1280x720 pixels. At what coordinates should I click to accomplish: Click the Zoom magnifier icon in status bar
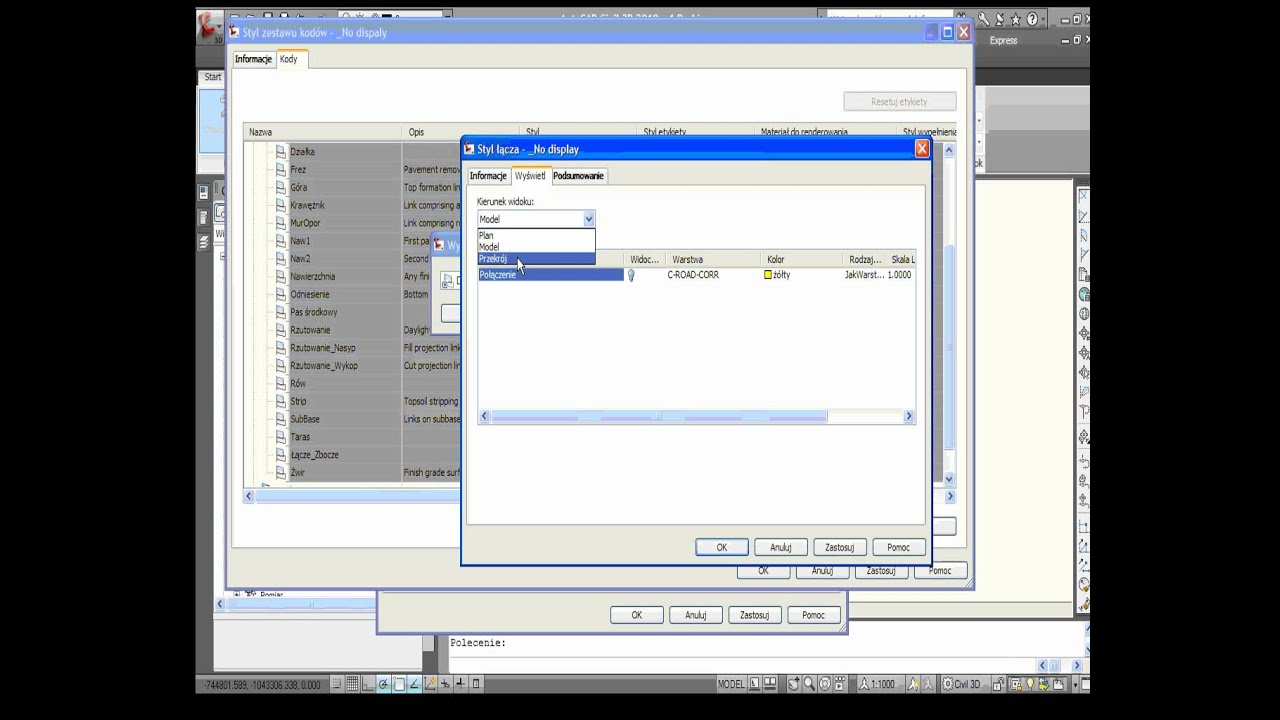[809, 684]
